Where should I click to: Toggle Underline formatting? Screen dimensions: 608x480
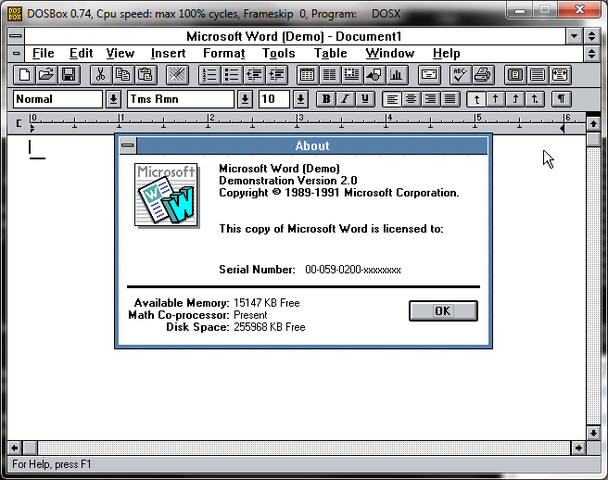(x=365, y=99)
